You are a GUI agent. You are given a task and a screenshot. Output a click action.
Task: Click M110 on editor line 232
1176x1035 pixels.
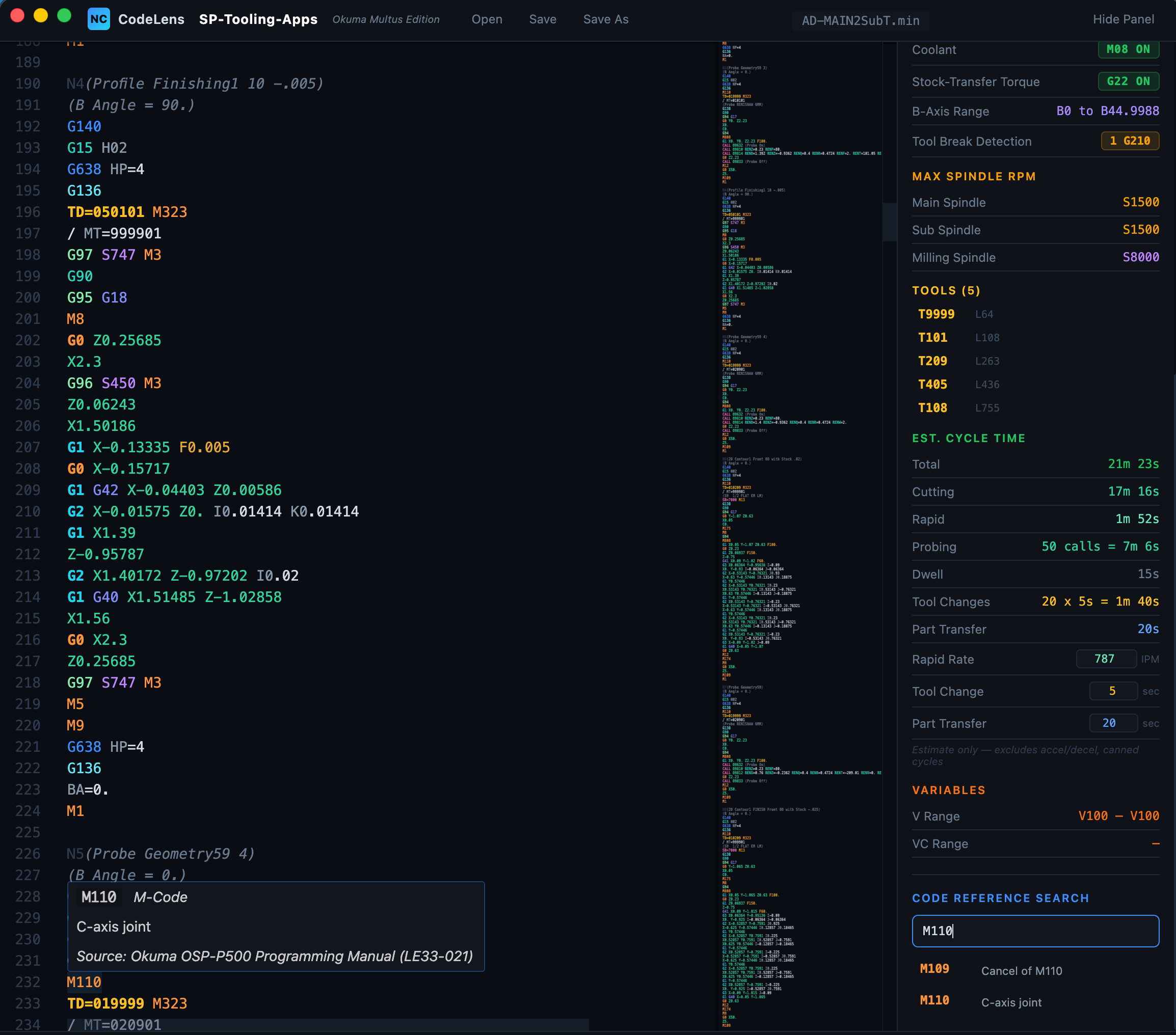coord(84,982)
